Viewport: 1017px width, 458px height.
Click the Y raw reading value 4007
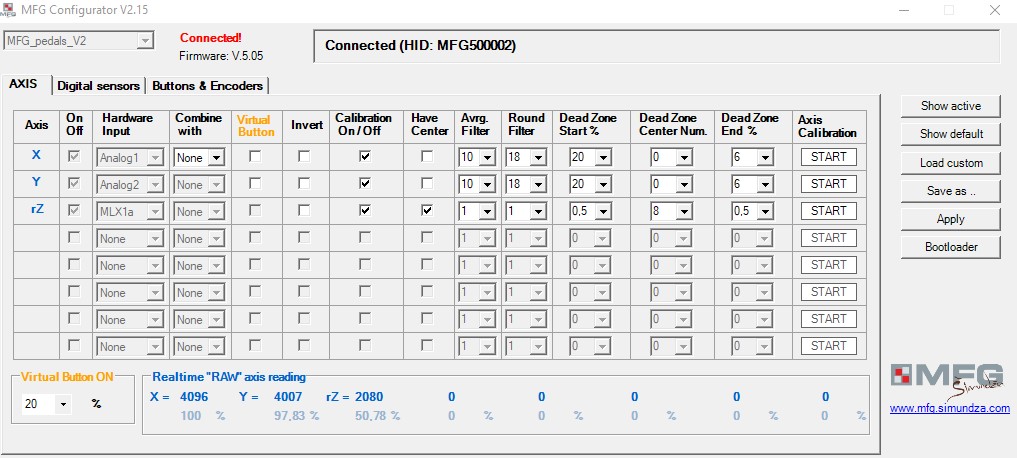288,397
